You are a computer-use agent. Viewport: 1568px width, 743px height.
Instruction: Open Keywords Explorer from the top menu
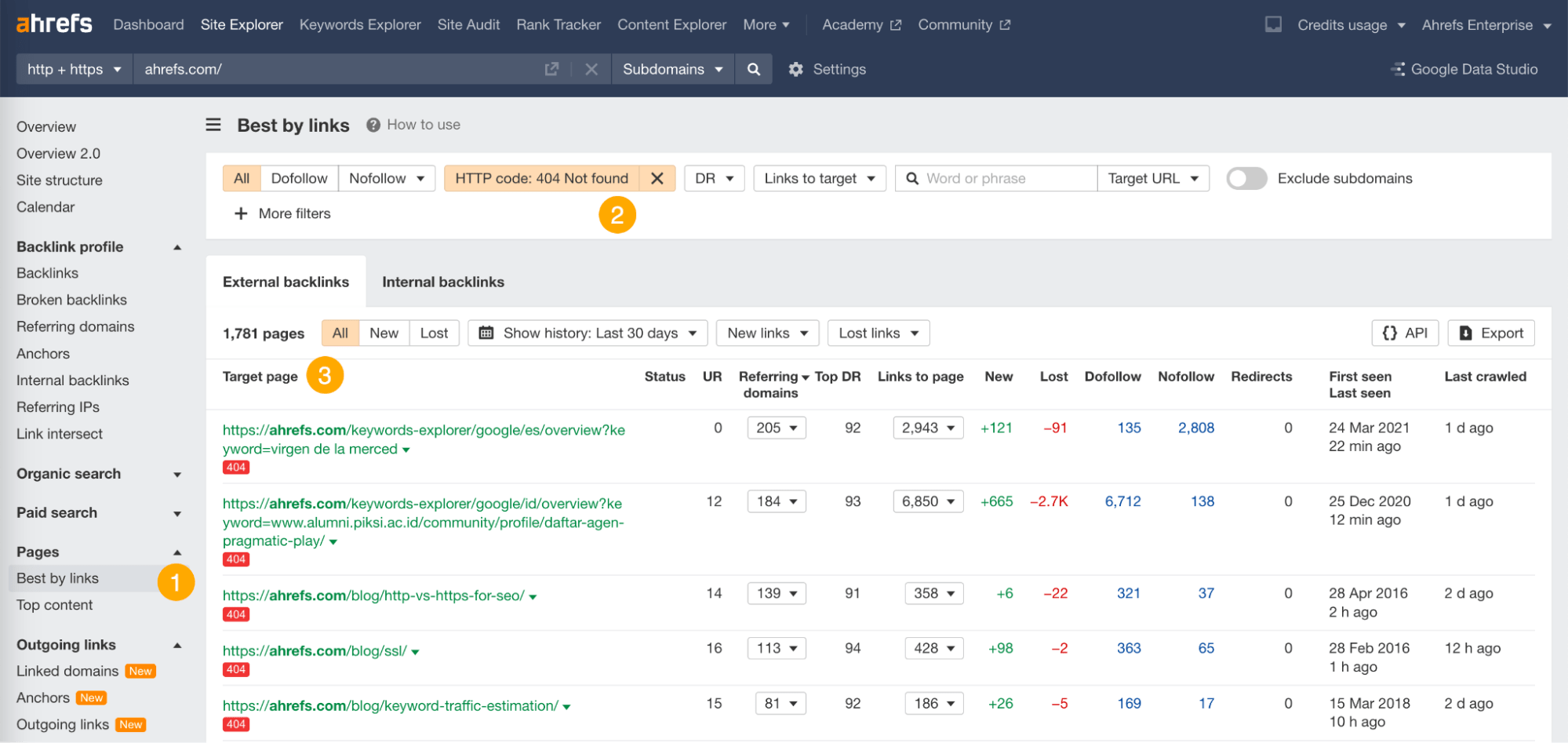click(x=359, y=24)
